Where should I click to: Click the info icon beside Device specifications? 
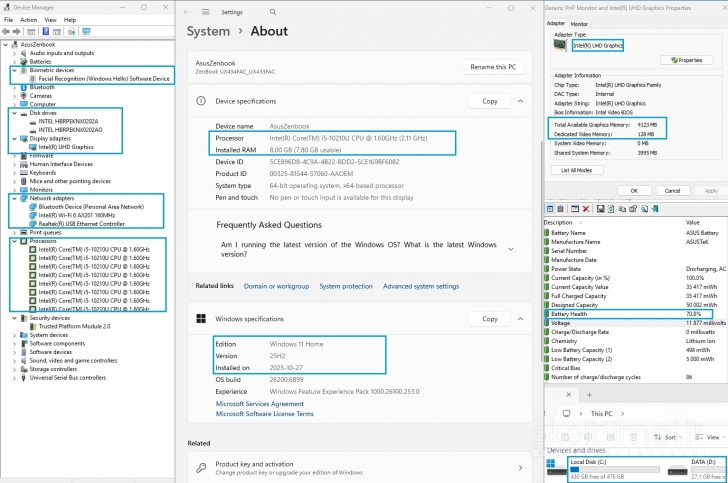201,101
